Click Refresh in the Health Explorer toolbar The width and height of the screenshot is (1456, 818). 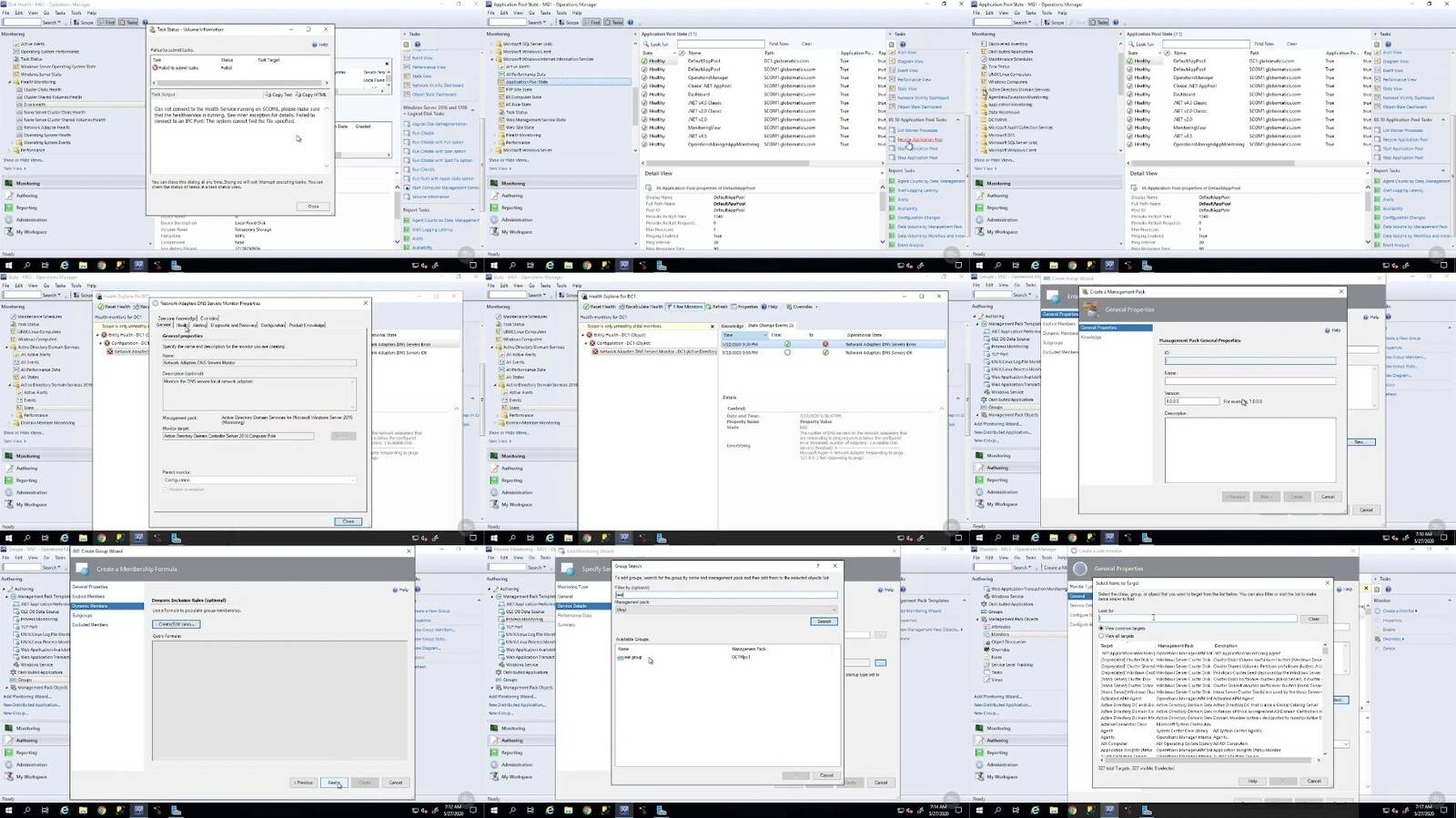click(x=717, y=307)
